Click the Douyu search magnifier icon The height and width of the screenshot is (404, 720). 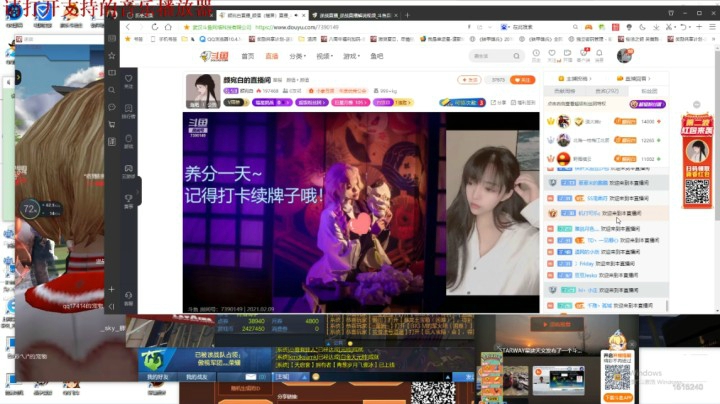click(x=517, y=56)
